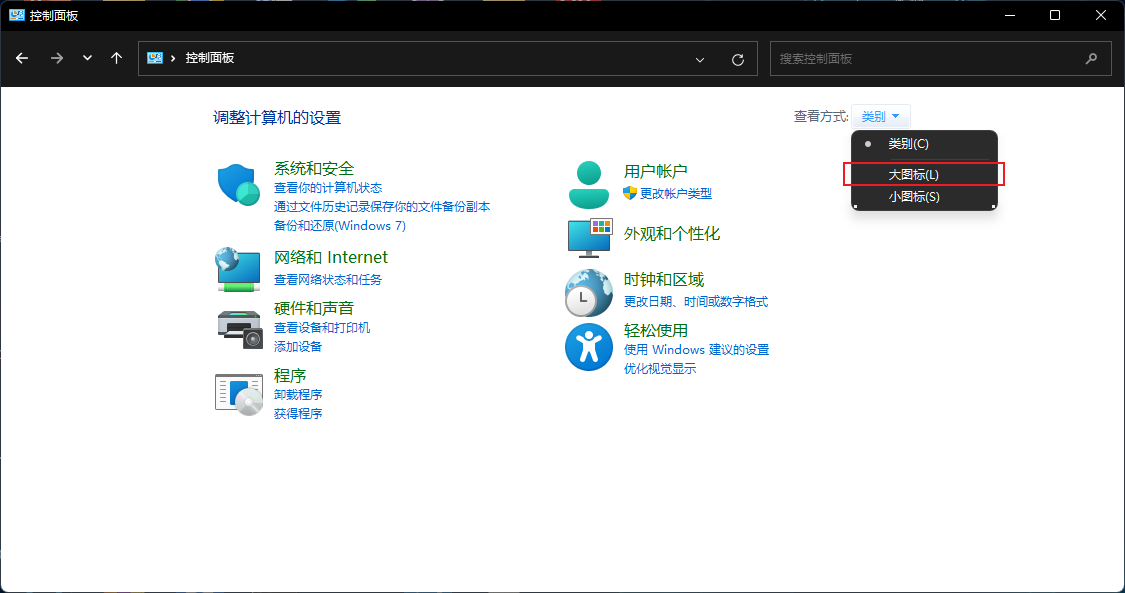Open 用户帐户 icon
Image resolution: width=1125 pixels, height=593 pixels.
coord(588,182)
